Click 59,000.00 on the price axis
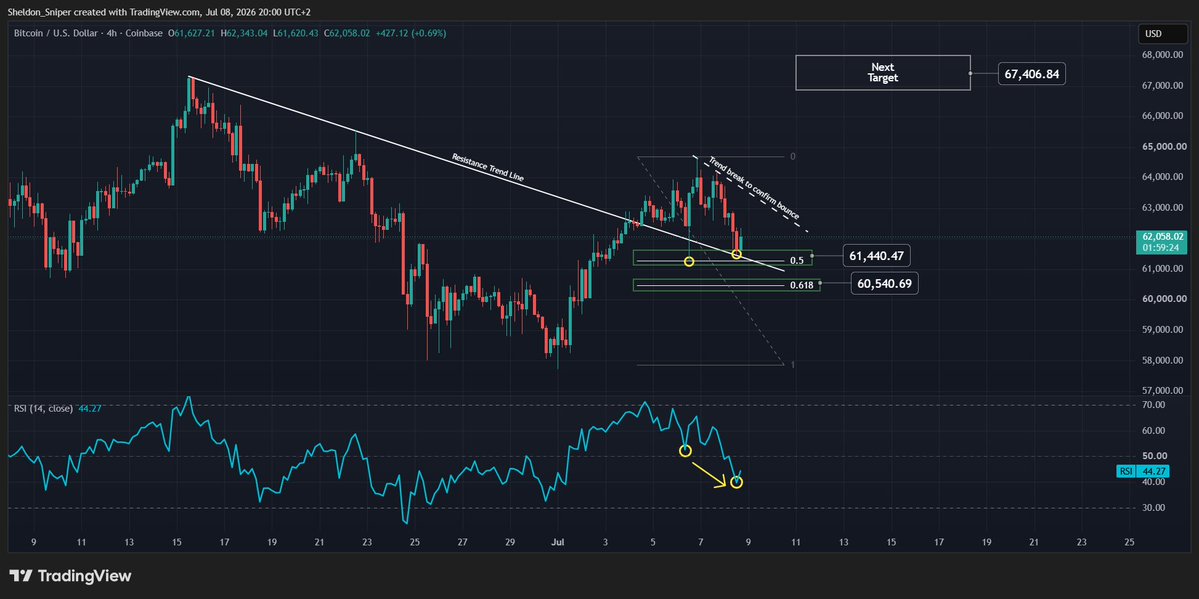This screenshot has width=1199, height=599. [1163, 330]
